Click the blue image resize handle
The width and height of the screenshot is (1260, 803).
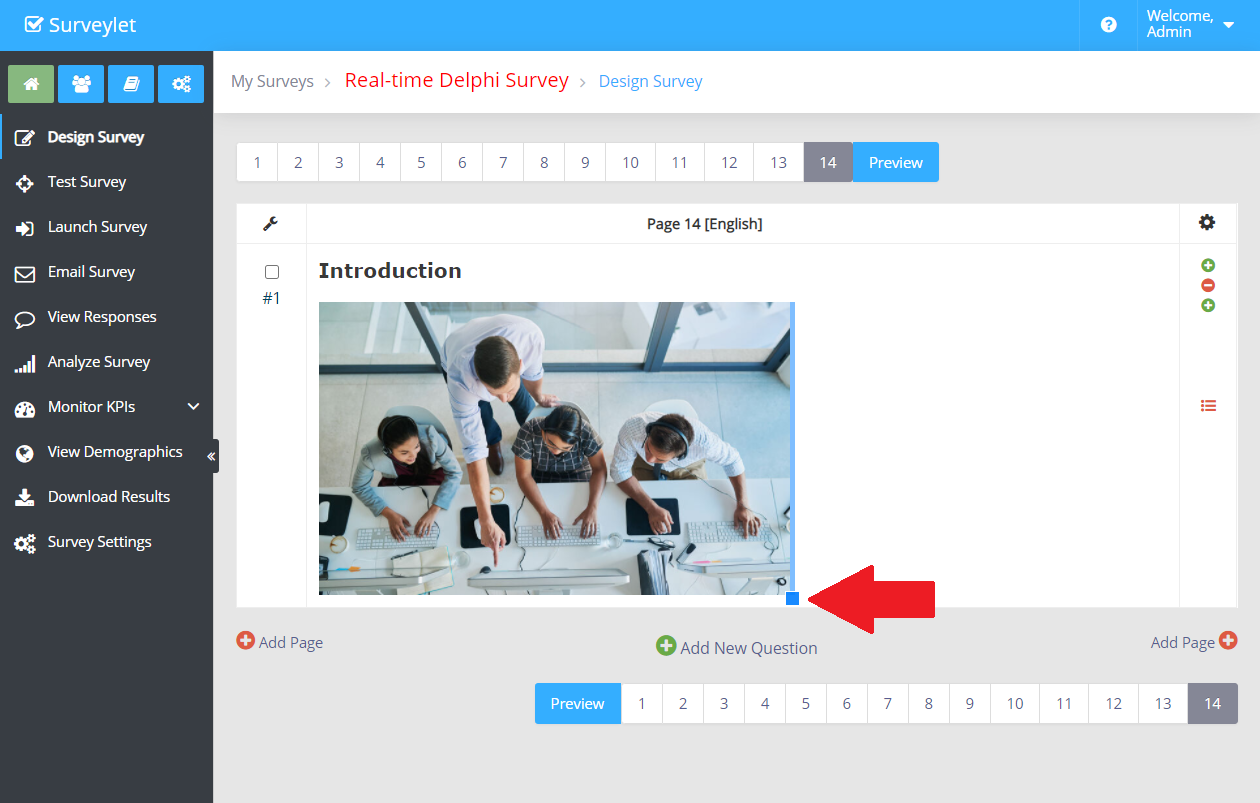pyautogui.click(x=792, y=598)
